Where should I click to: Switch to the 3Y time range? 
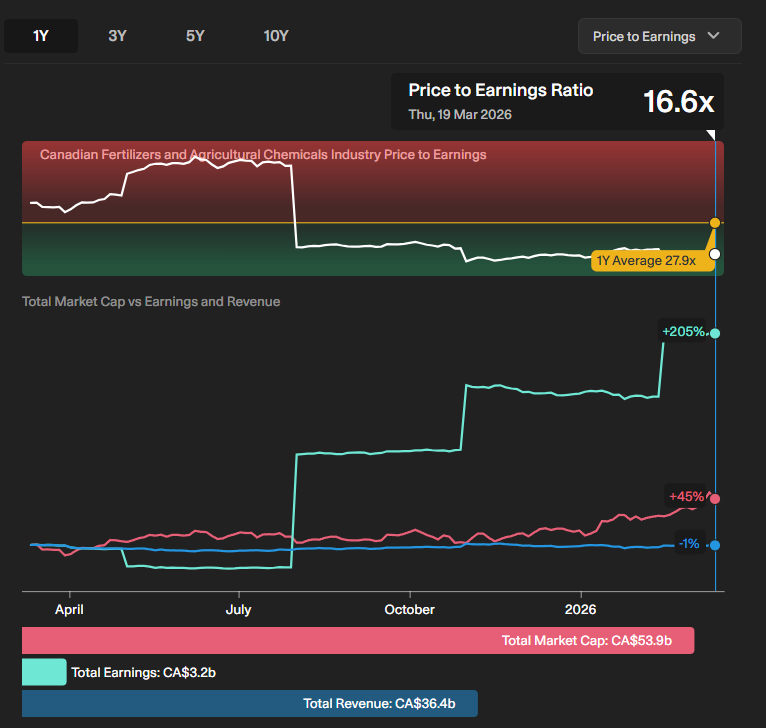click(117, 36)
